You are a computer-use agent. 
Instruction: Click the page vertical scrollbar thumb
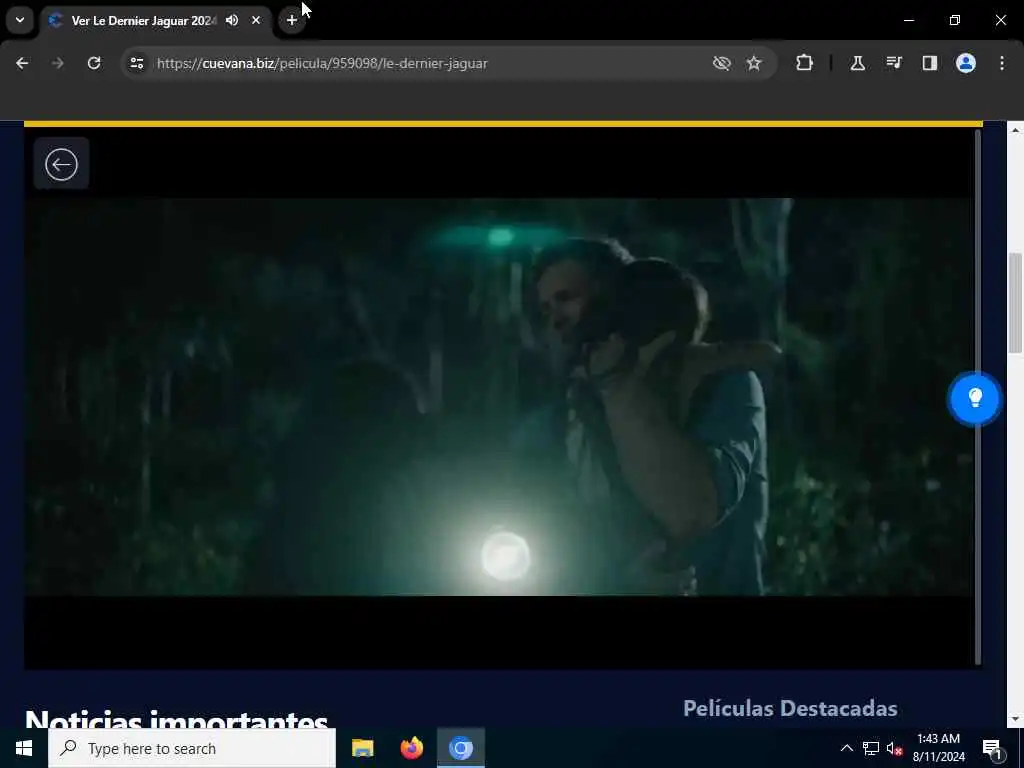(1015, 303)
